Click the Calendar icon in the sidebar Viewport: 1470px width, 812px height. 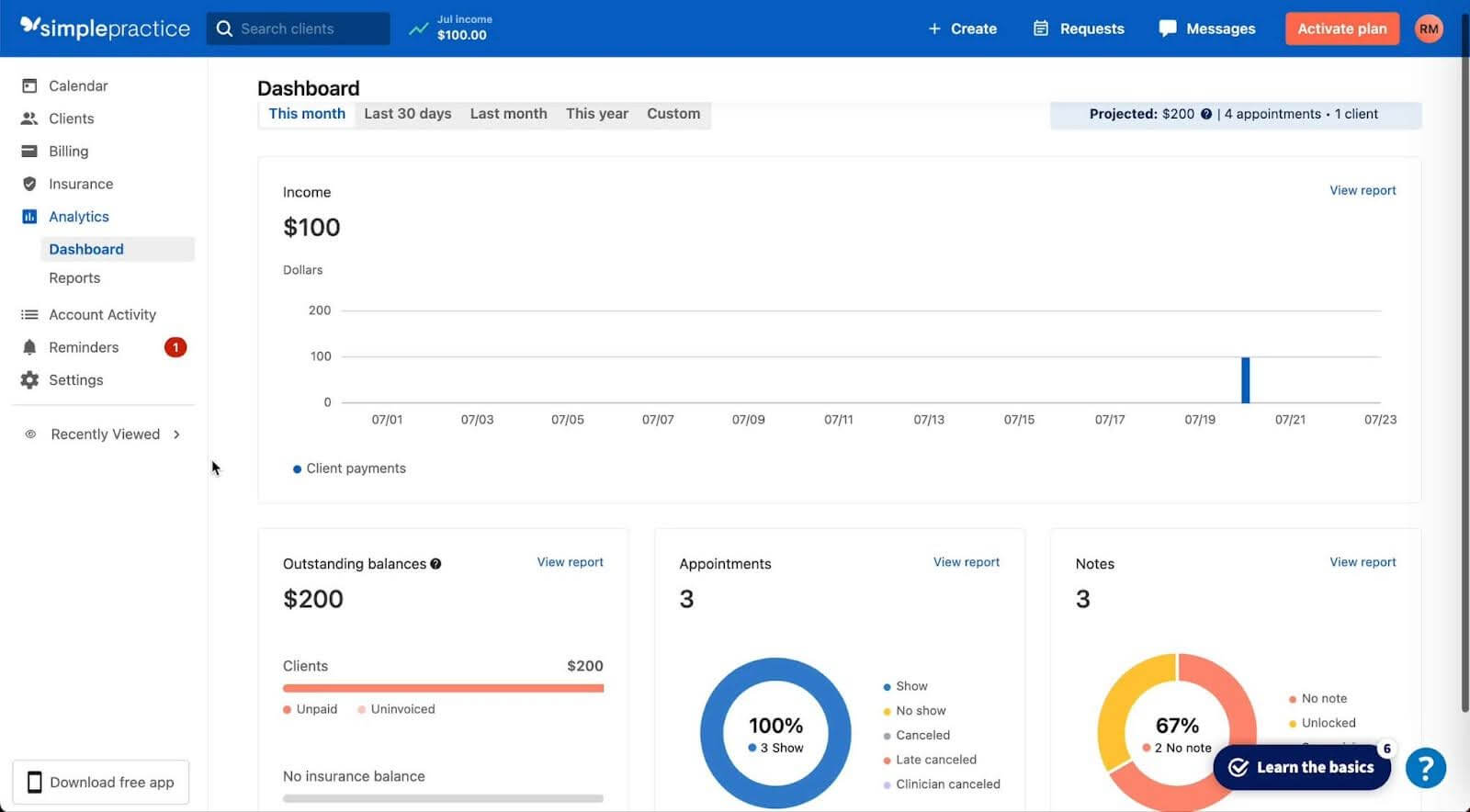click(x=29, y=85)
